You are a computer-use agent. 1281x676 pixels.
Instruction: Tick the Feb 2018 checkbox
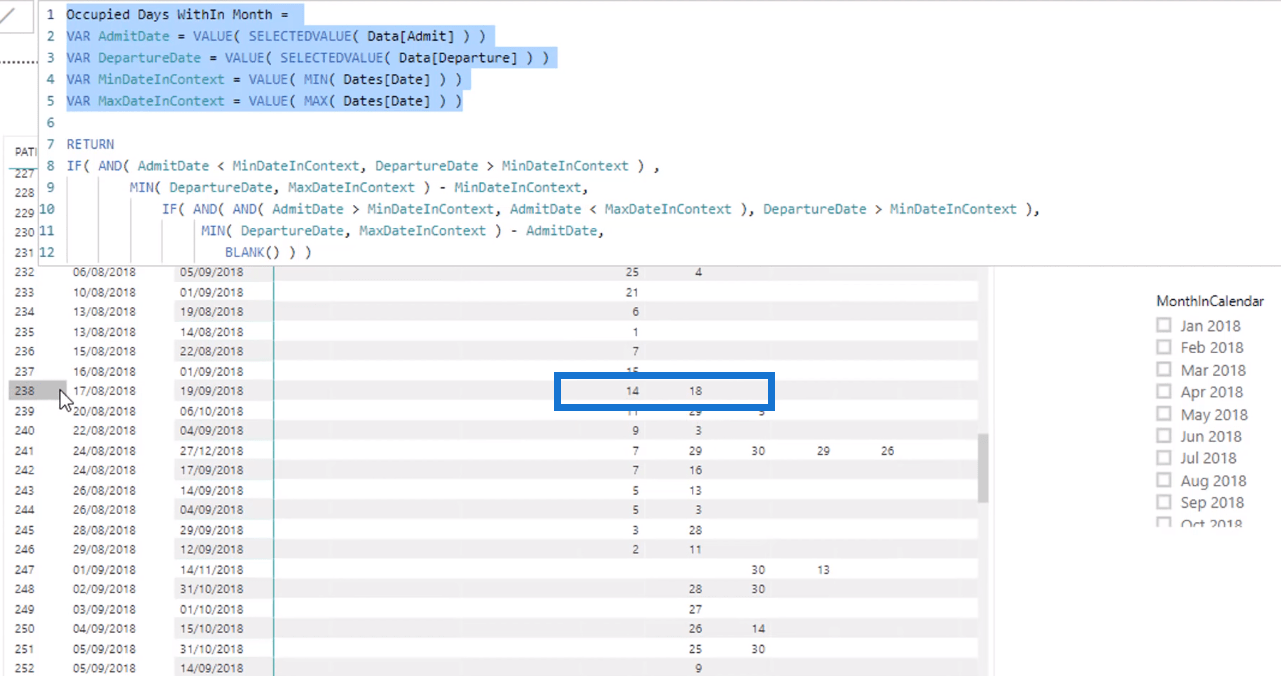[x=1163, y=347]
